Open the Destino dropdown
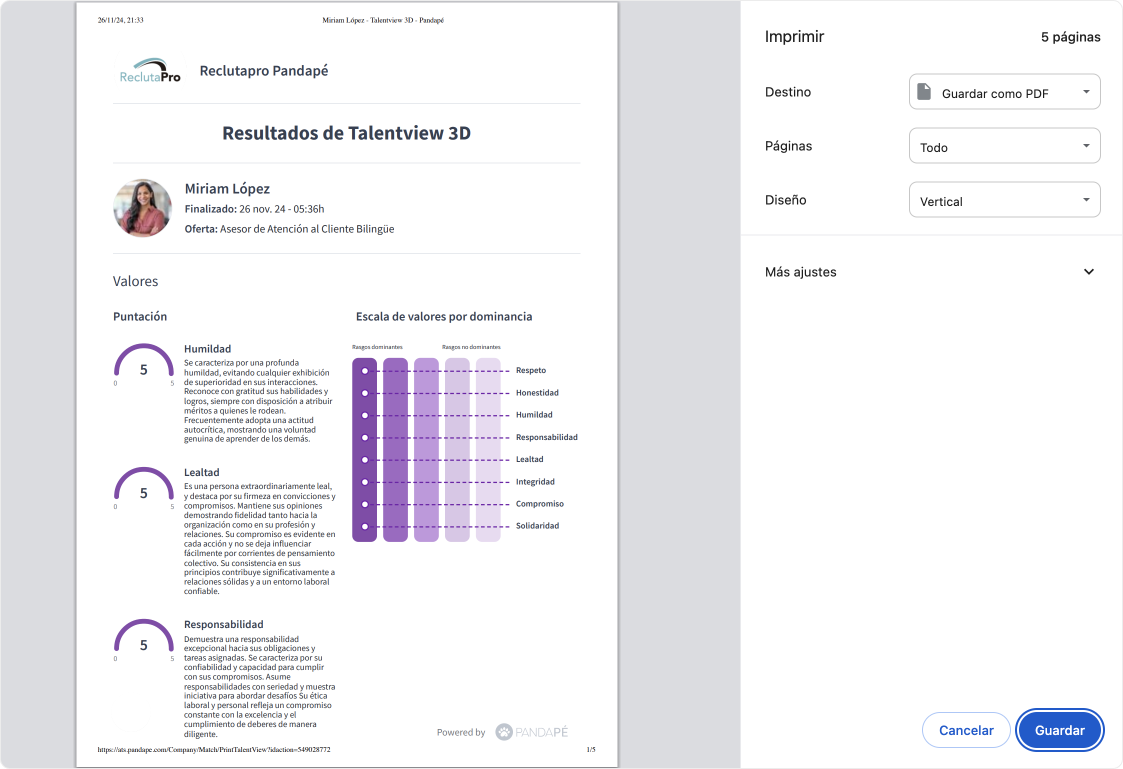 (x=1004, y=92)
